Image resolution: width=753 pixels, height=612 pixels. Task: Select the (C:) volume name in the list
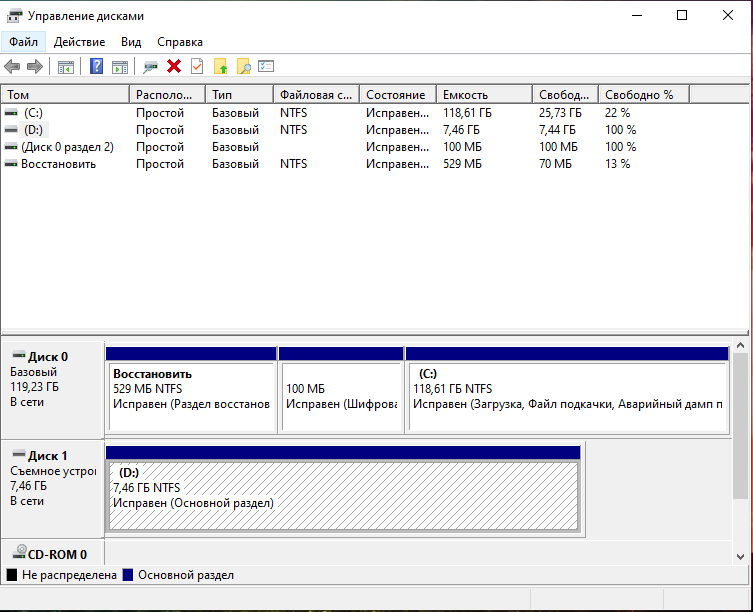33,113
